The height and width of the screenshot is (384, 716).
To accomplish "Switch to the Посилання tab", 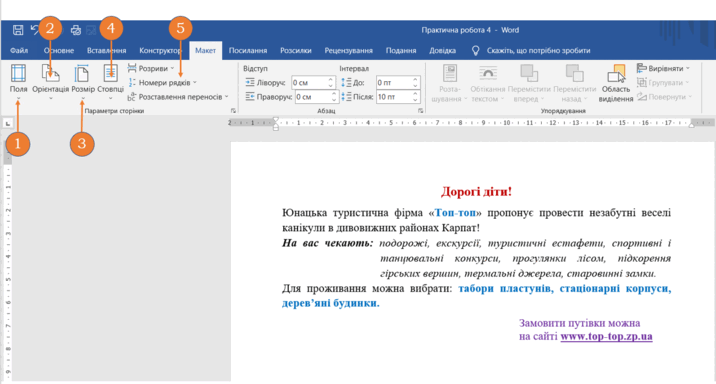I will tap(248, 51).
